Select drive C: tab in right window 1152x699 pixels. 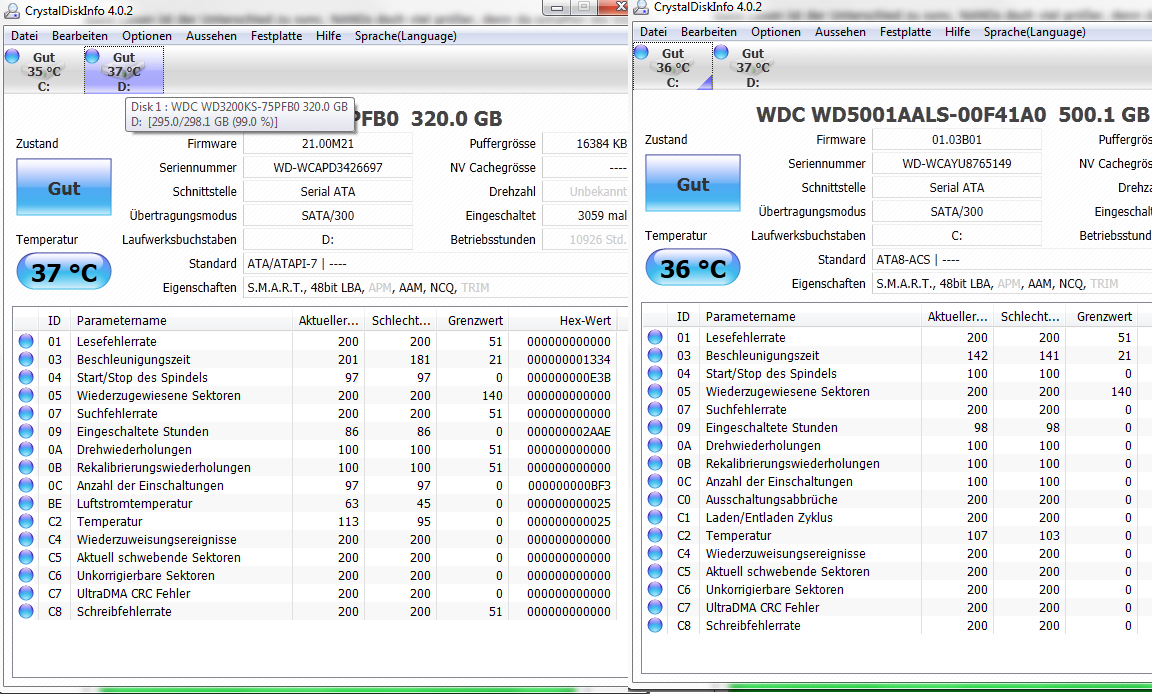point(672,67)
